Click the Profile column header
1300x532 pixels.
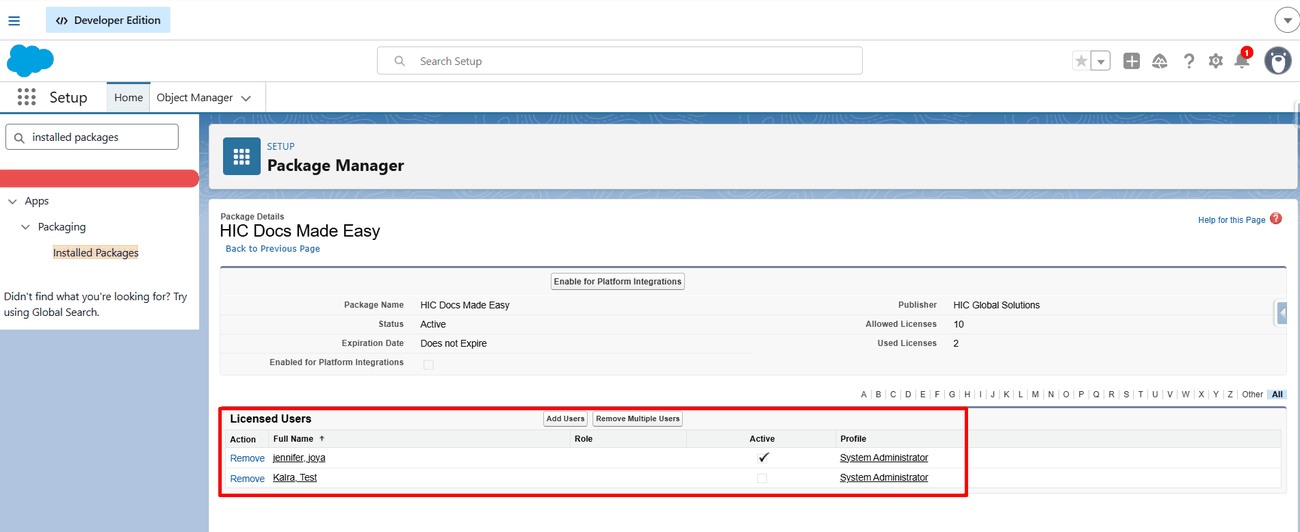(853, 439)
